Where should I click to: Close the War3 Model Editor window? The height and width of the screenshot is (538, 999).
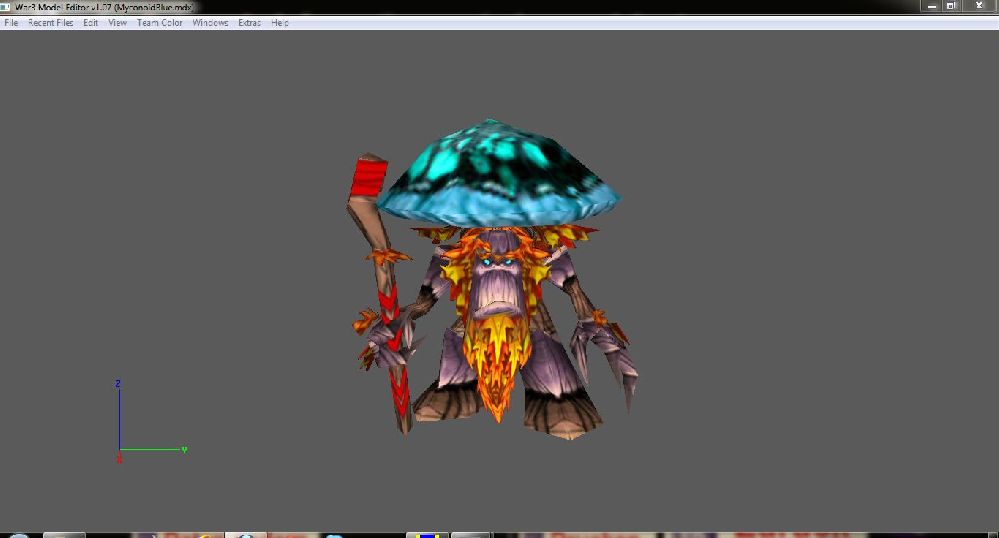[979, 6]
